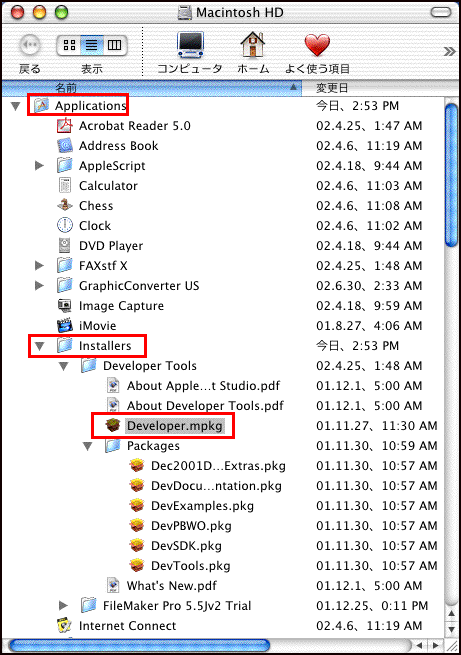Image resolution: width=461 pixels, height=655 pixels.
Task: Go to Home via the house icon
Action: coord(253,45)
